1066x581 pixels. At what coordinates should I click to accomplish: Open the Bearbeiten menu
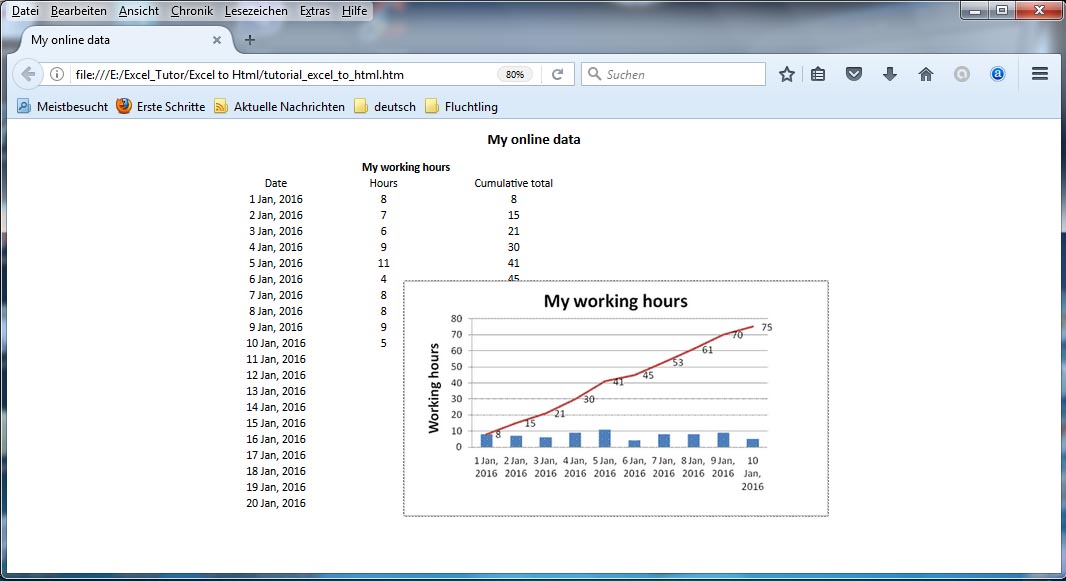[78, 11]
